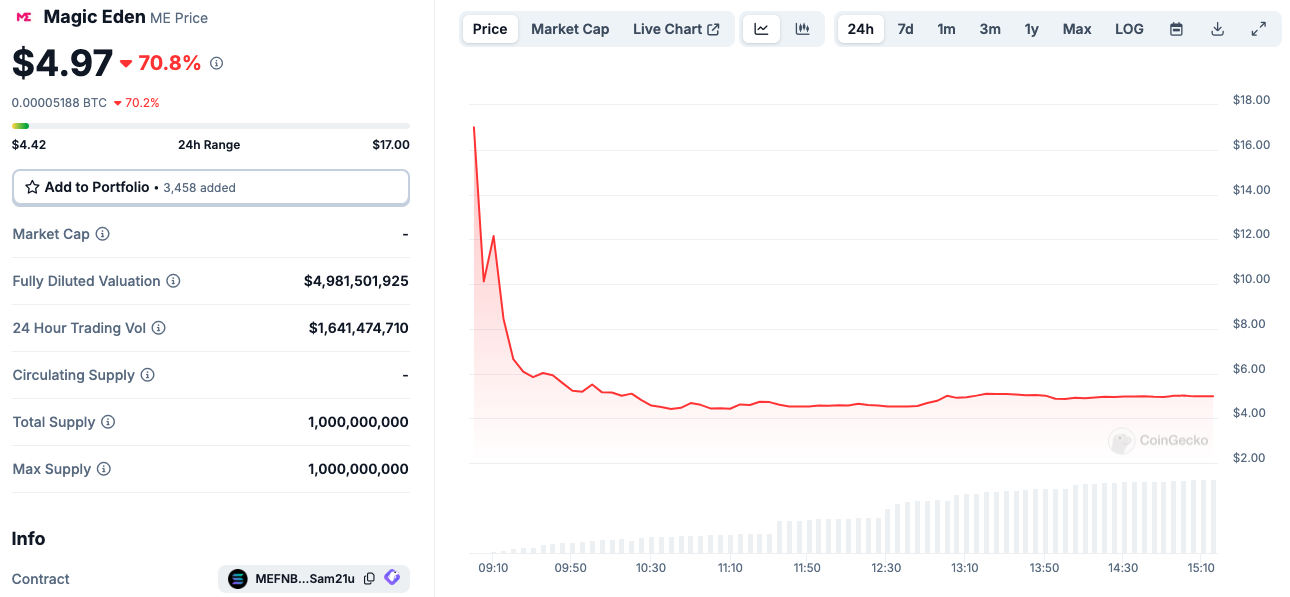Click the 24h volume value $1,641,474,710
The height and width of the screenshot is (597, 1290).
[x=359, y=328]
